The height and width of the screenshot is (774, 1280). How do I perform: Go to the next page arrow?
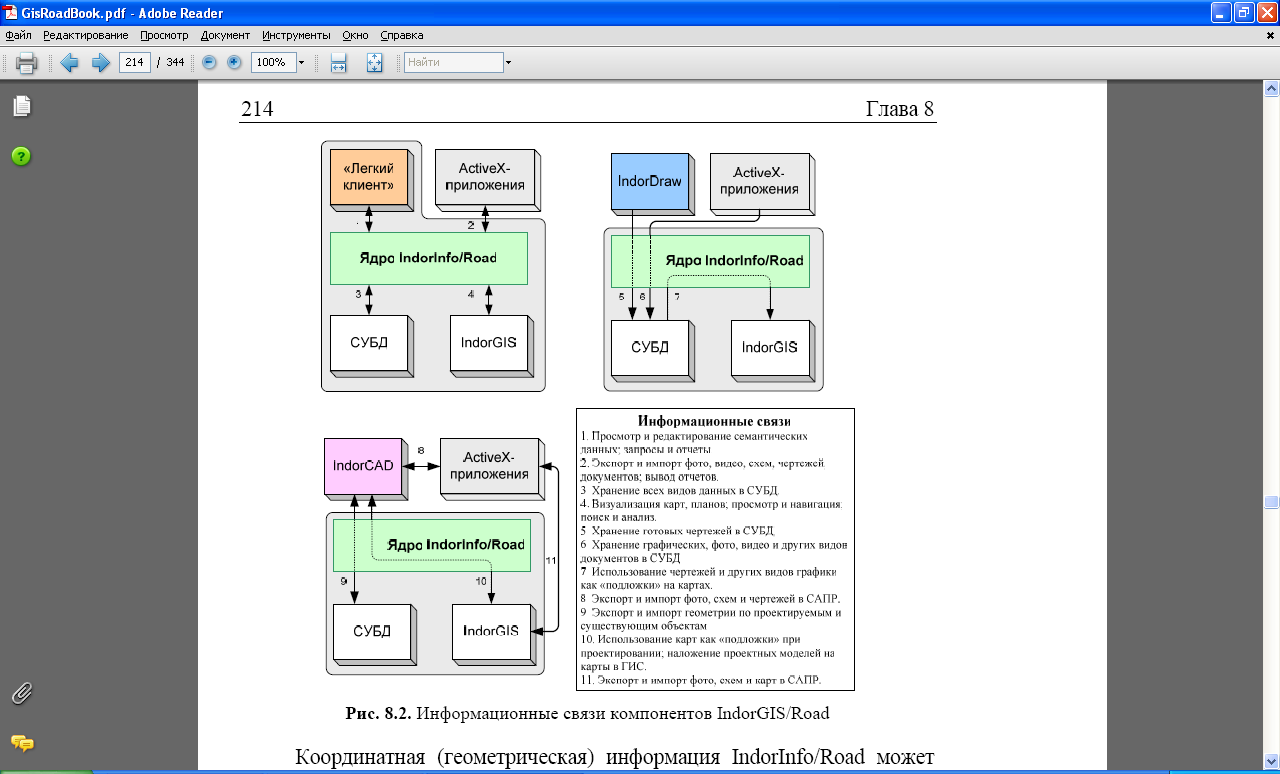point(100,63)
